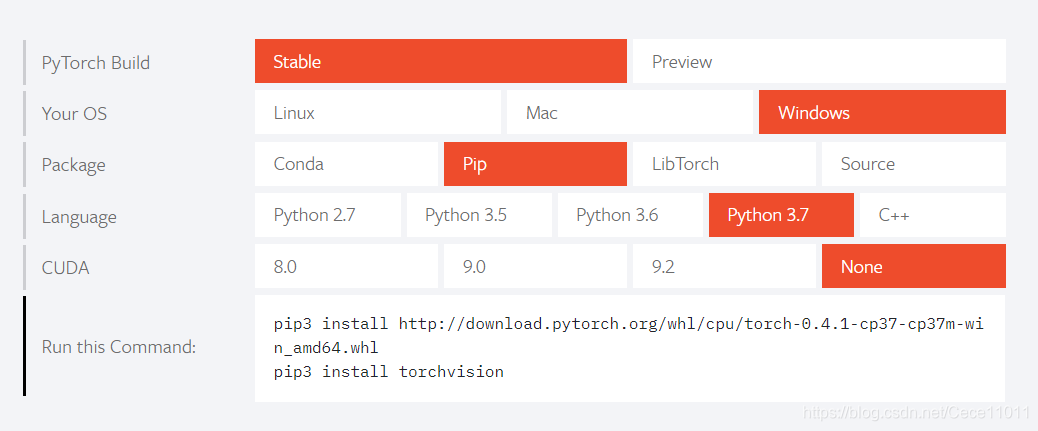
Task: Click the 'Run this Command:' label
Action: 118,347
